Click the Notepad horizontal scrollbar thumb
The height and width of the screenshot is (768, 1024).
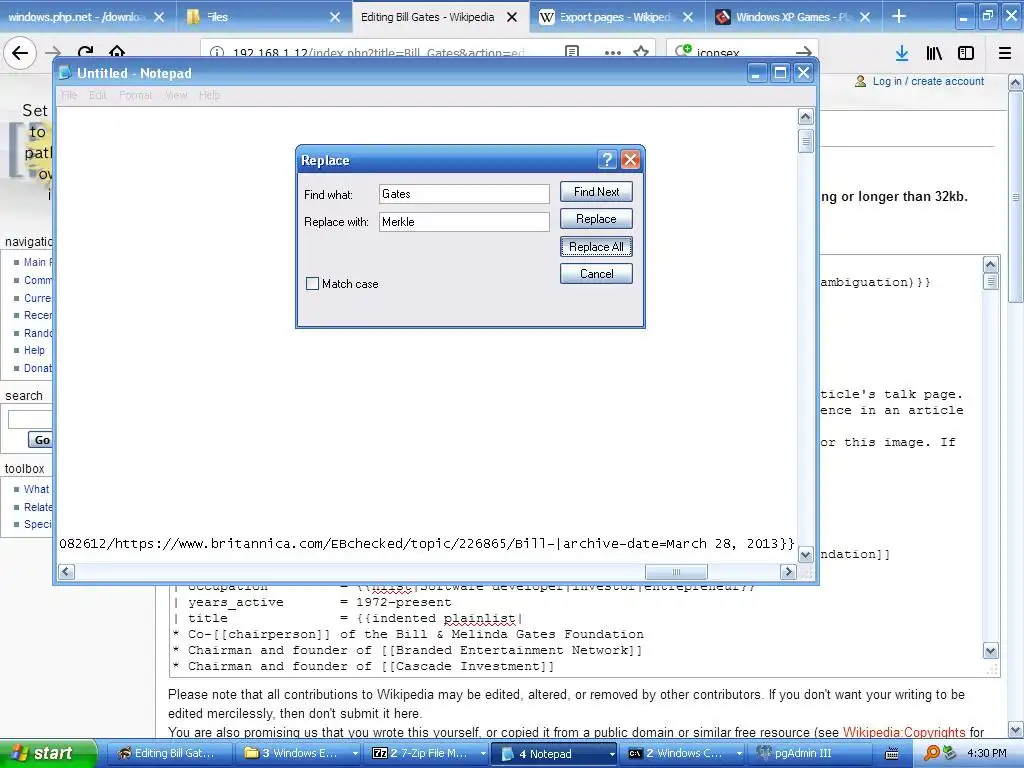[x=676, y=572]
